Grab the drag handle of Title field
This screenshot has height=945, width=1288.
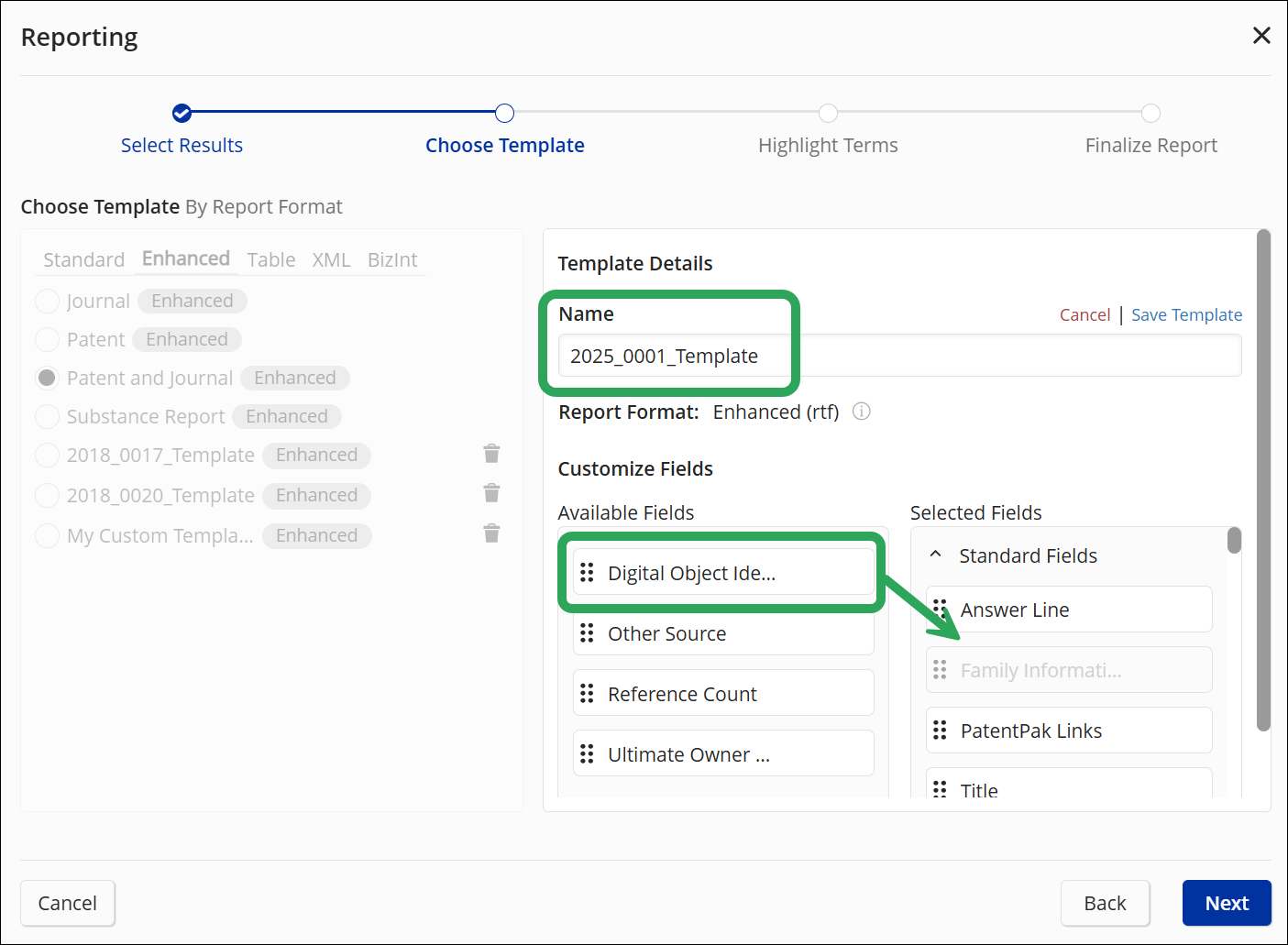point(940,789)
